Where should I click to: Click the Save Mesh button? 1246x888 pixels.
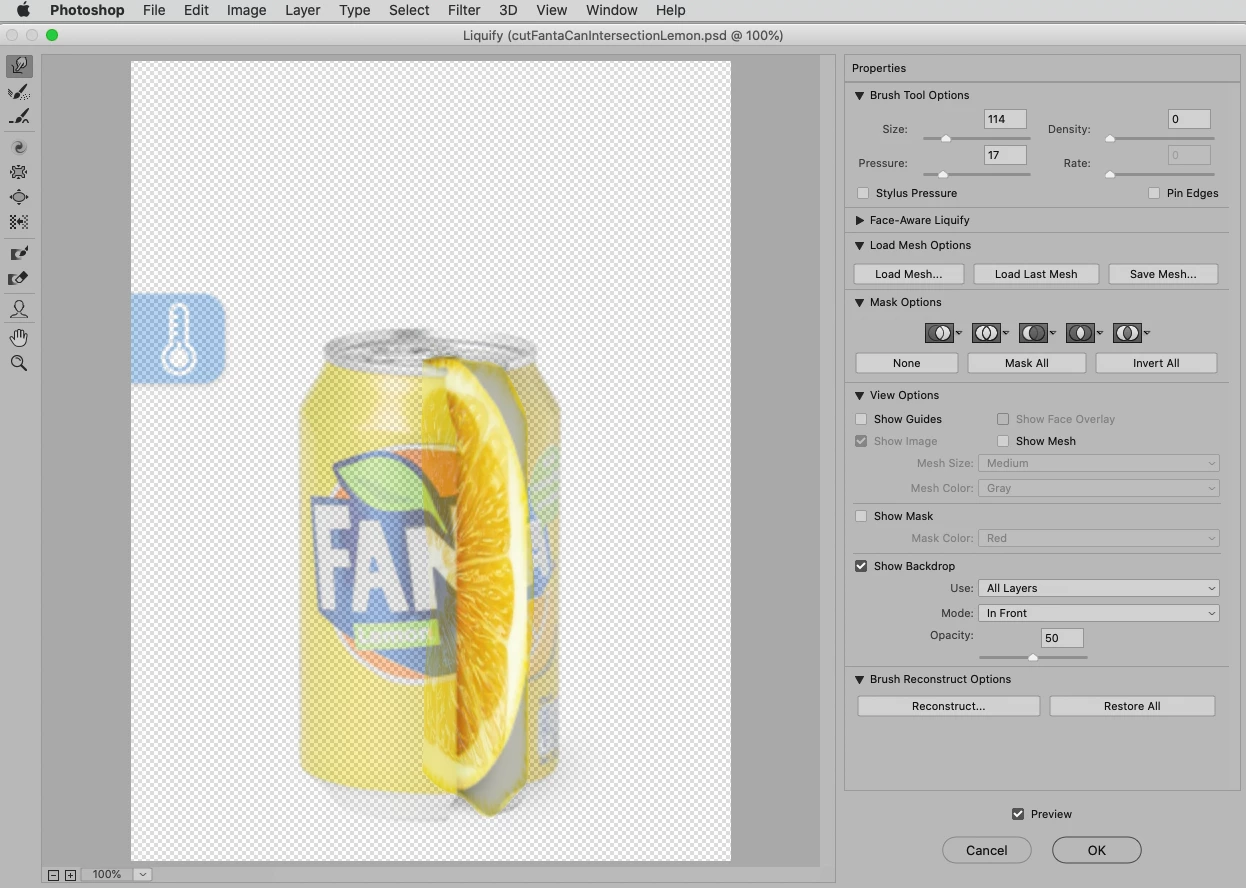coord(1163,274)
